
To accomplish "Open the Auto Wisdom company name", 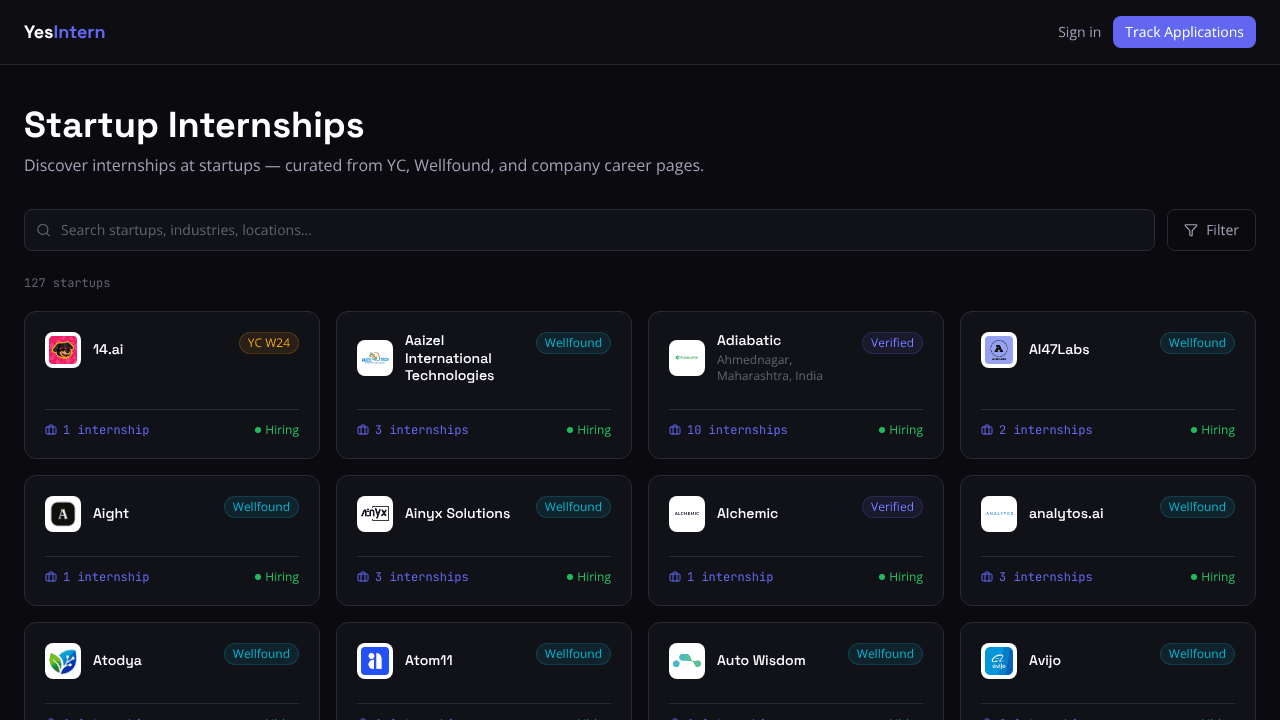I will point(761,661).
